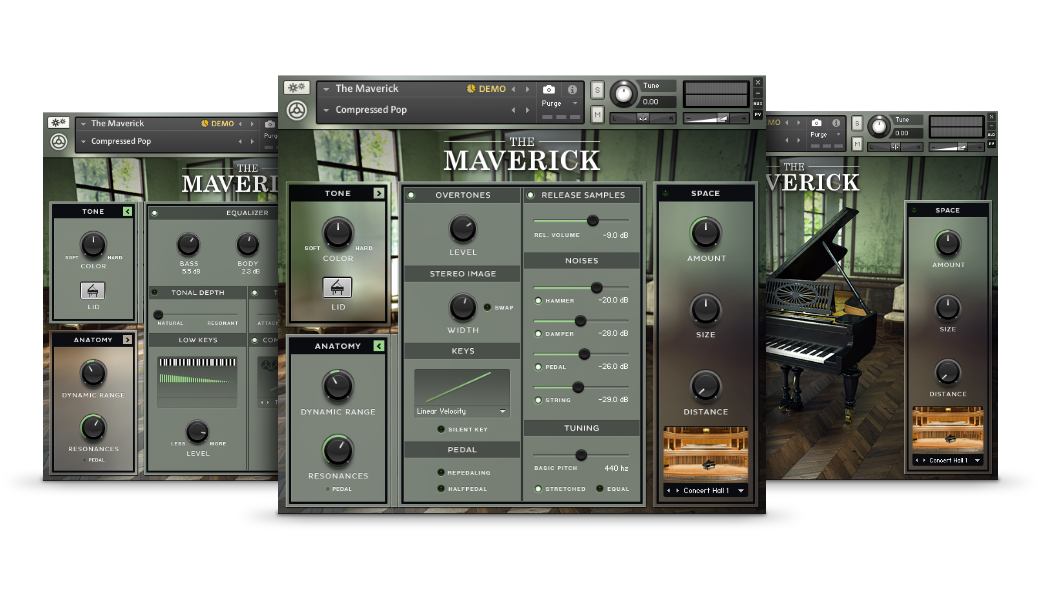This screenshot has width=1040, height=600.
Task: Adjust the Basic Pitch slider
Action: (581, 455)
